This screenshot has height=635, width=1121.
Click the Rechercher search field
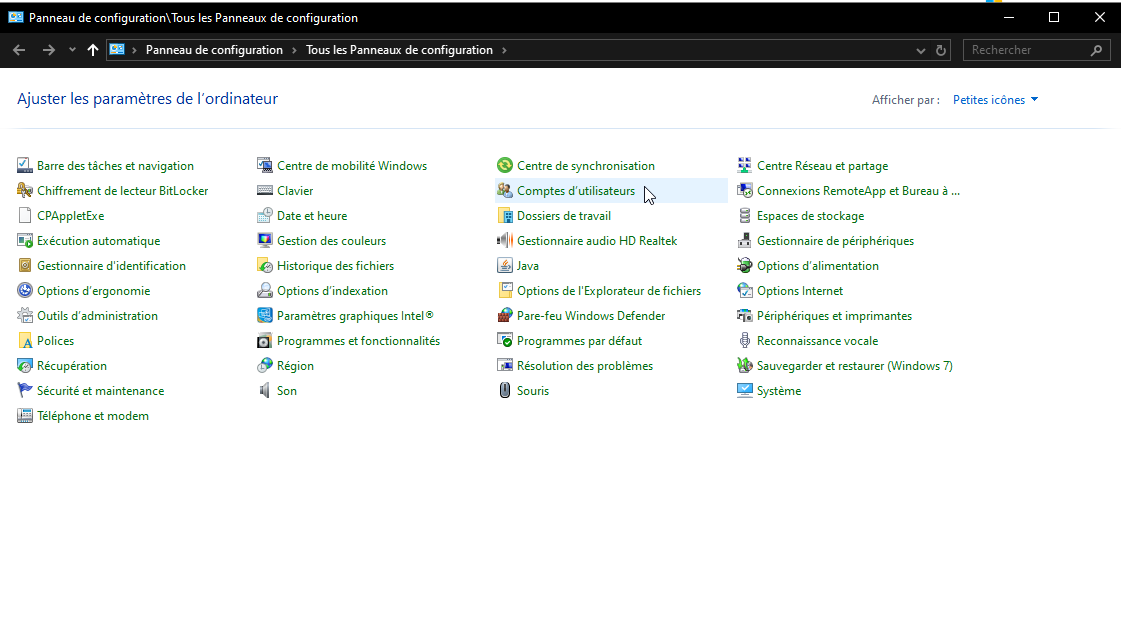coord(1027,50)
